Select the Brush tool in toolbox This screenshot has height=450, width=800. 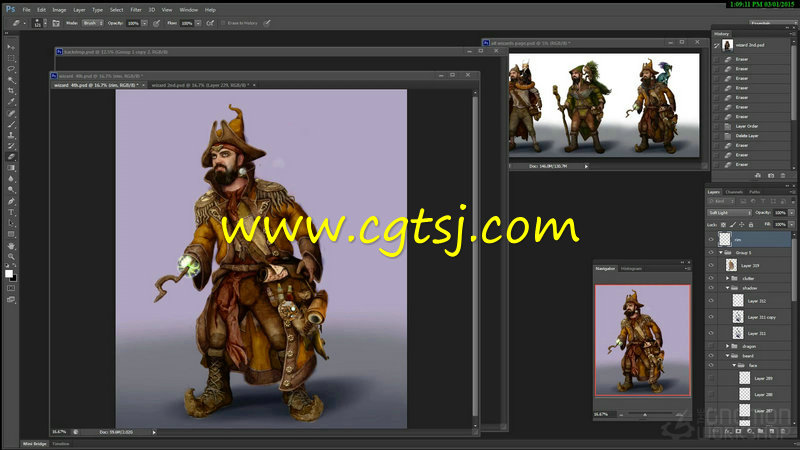point(11,124)
